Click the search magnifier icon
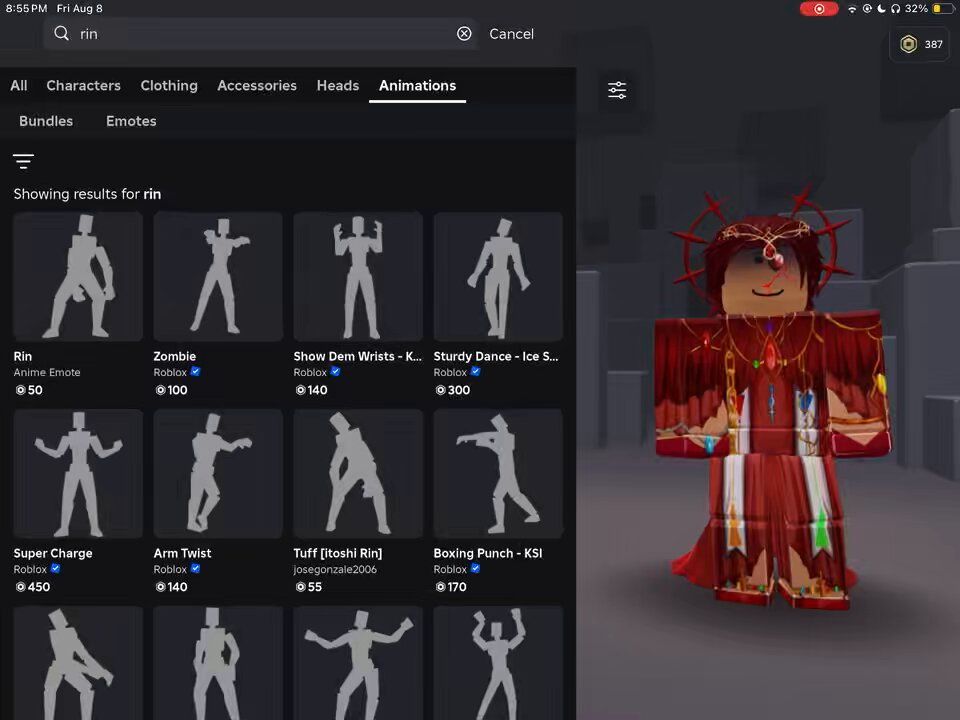This screenshot has height=720, width=960. 61,33
